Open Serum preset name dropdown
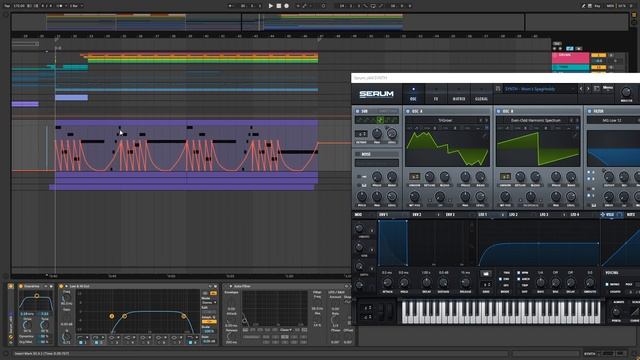 539,89
